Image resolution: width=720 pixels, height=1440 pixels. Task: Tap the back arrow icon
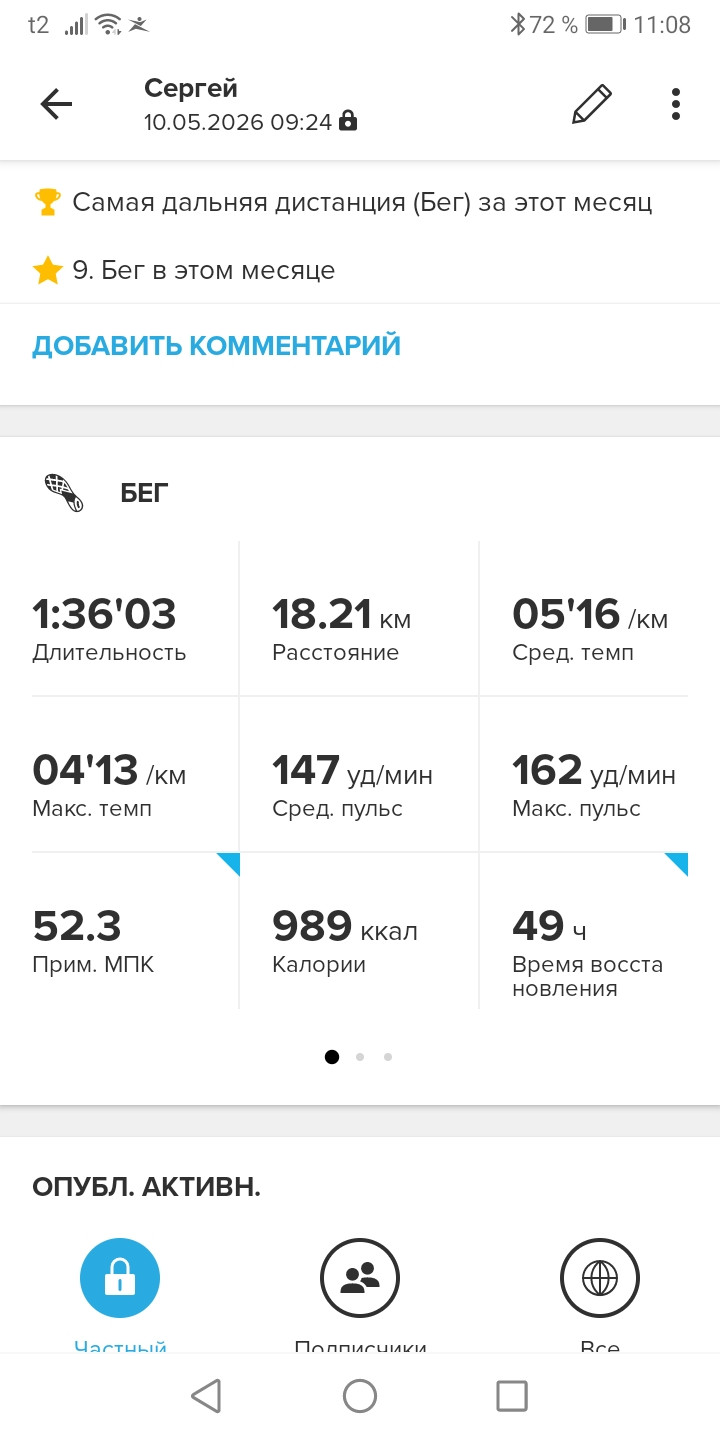point(56,104)
